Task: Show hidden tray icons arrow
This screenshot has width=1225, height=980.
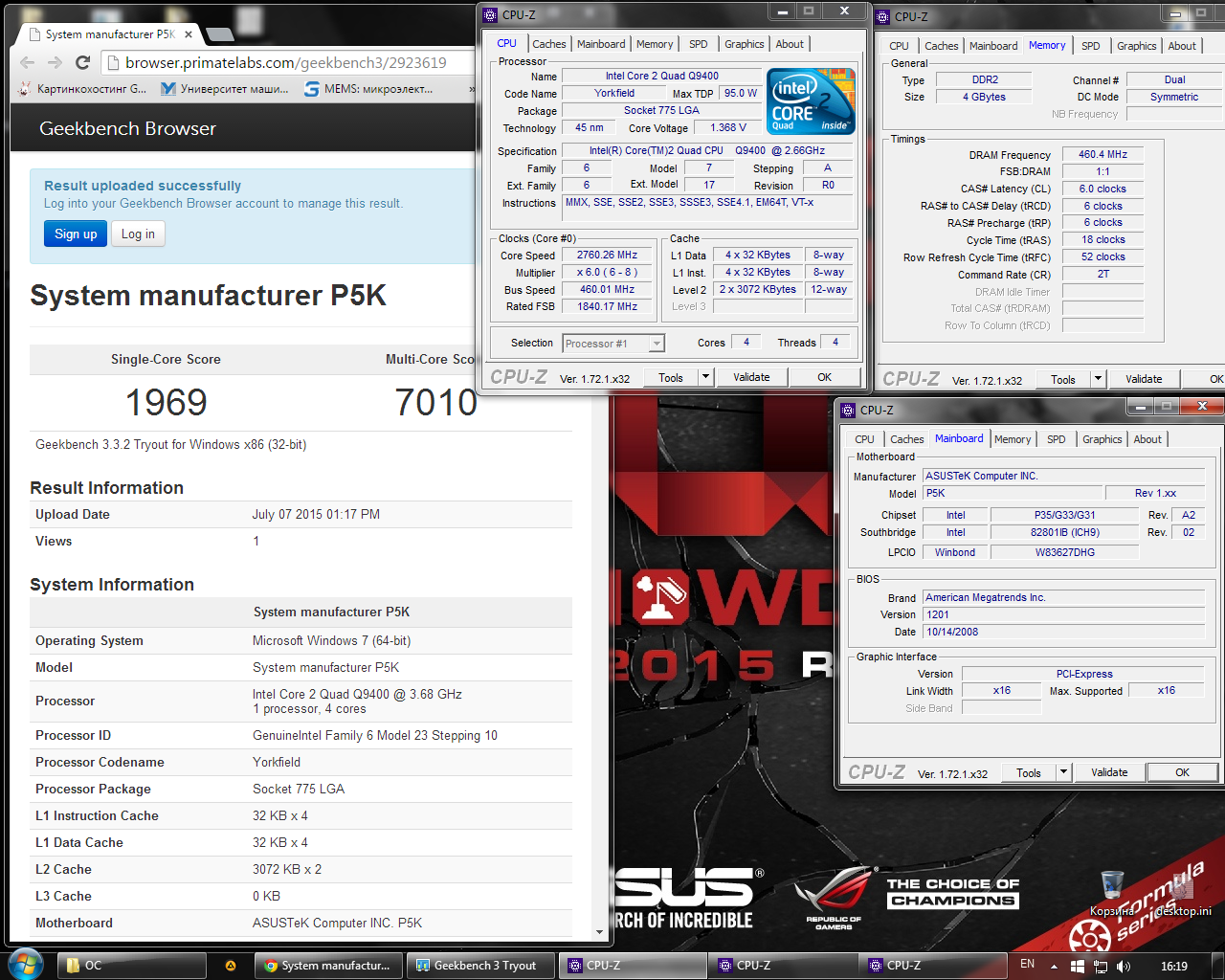Action: 1054,966
